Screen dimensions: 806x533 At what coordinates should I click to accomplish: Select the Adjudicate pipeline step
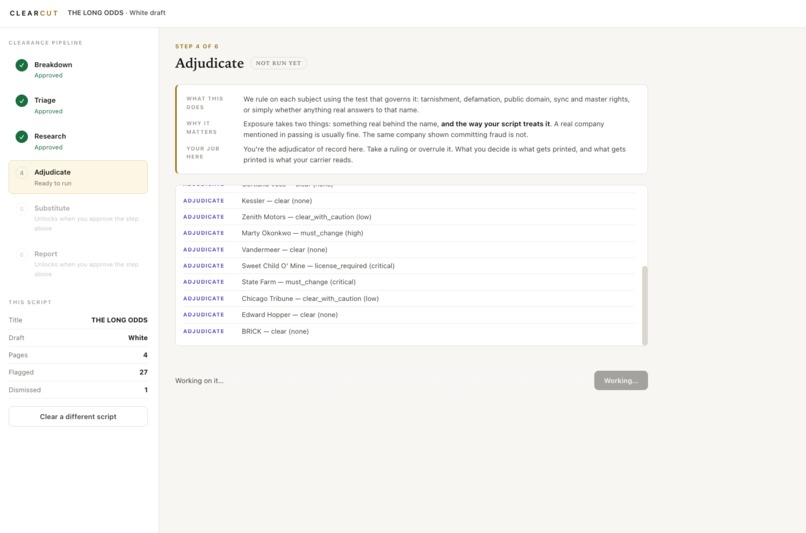tap(78, 177)
